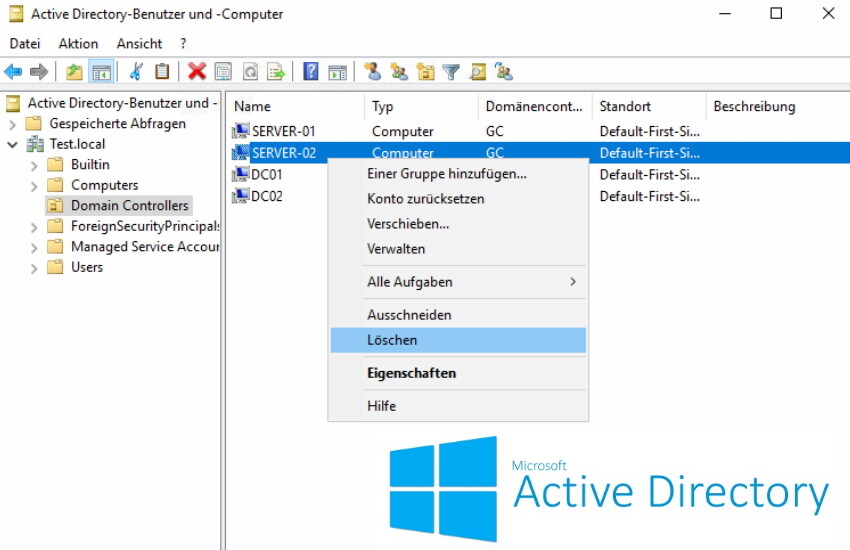
Task: Sort by the Beschreibung column header
Action: [778, 106]
